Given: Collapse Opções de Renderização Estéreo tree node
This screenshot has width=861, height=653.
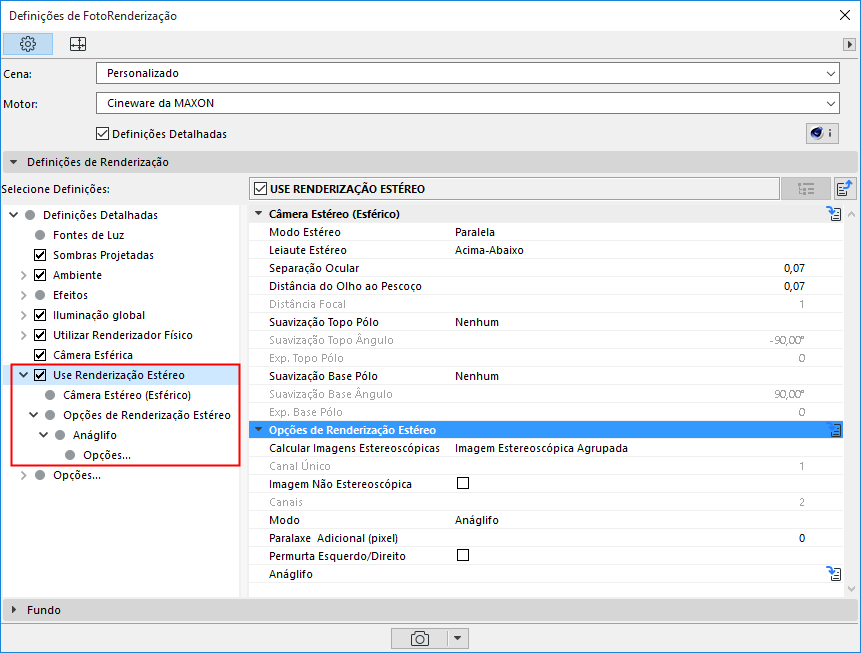Looking at the screenshot, I should 33,415.
